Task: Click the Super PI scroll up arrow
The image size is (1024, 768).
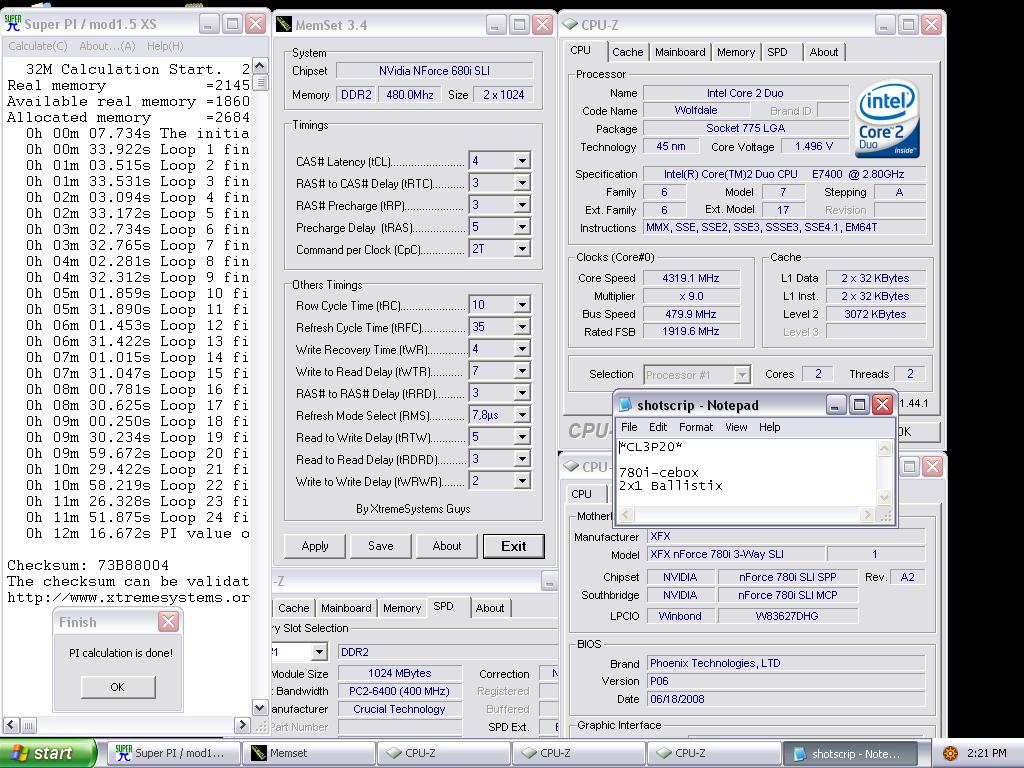Action: pyautogui.click(x=259, y=66)
